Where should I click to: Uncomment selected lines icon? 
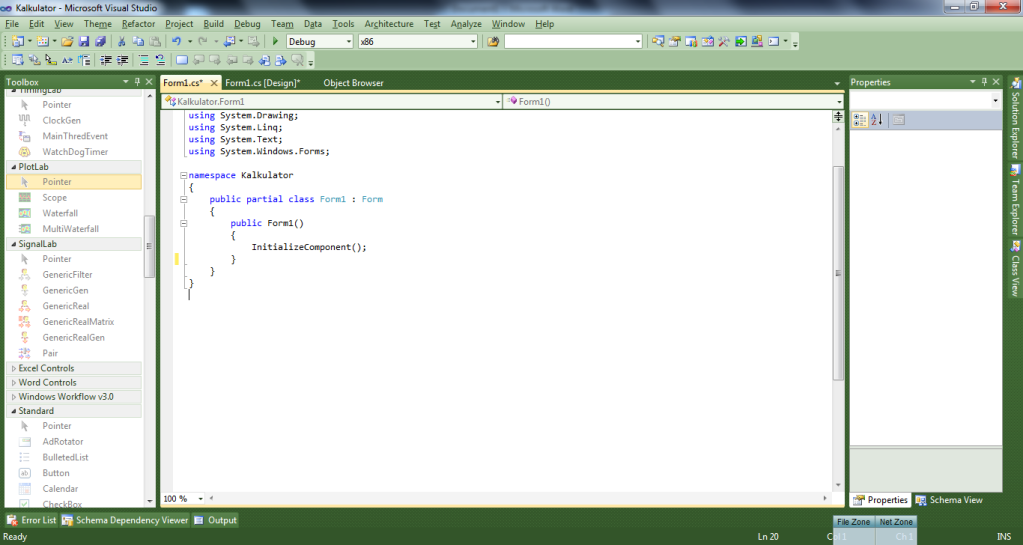[160, 60]
